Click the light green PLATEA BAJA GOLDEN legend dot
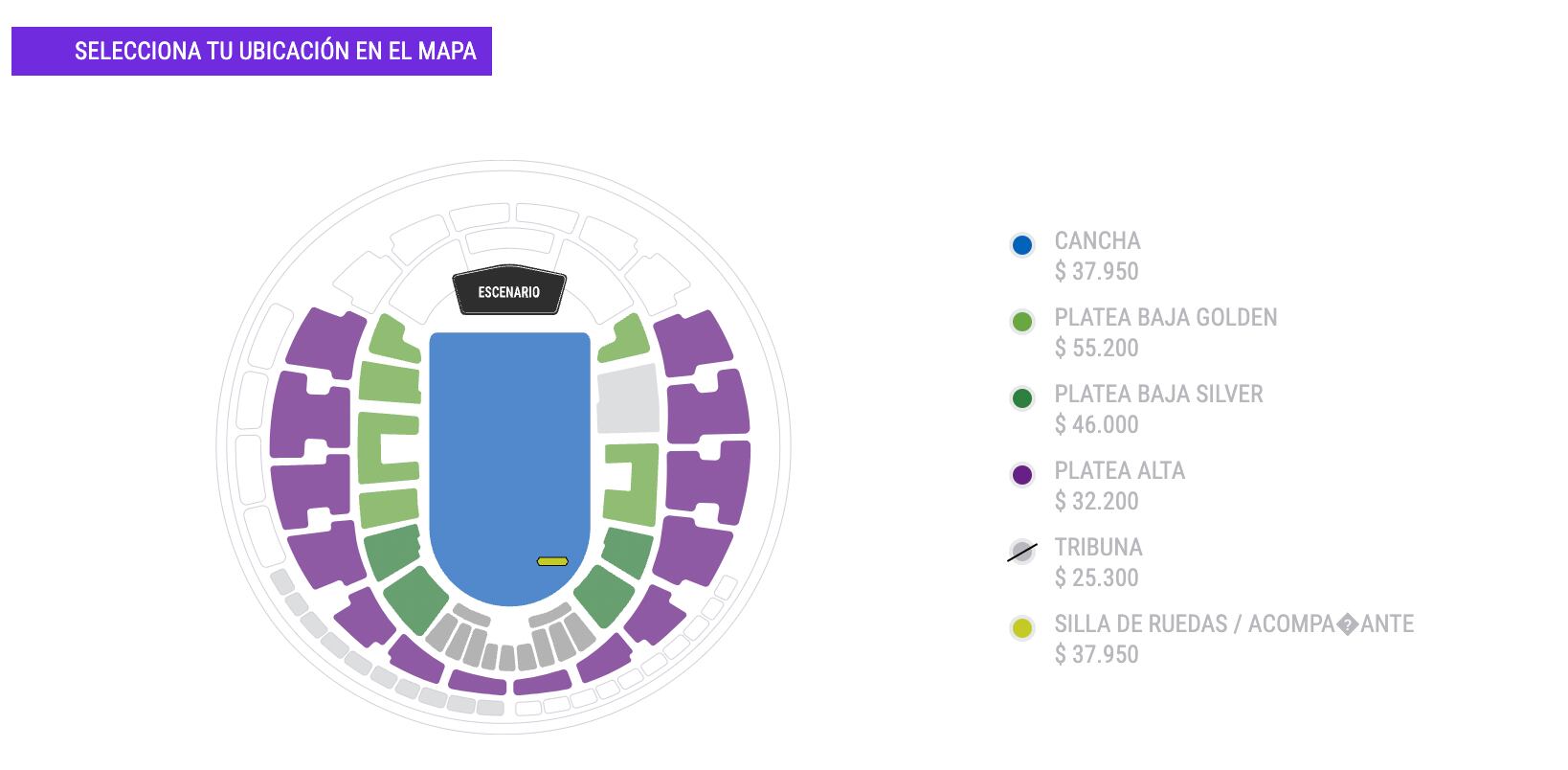Image resolution: width=1568 pixels, height=770 pixels. pyautogui.click(x=1023, y=322)
